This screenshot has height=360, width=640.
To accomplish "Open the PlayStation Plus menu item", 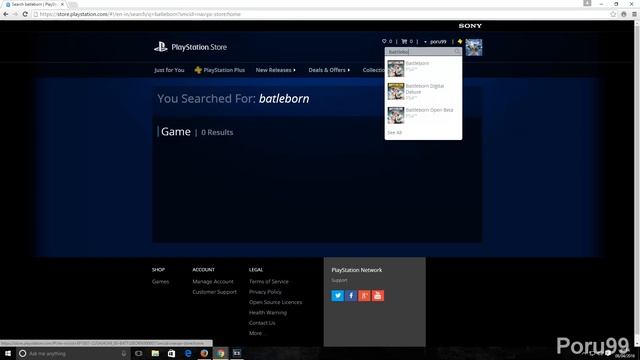I will pos(220,70).
